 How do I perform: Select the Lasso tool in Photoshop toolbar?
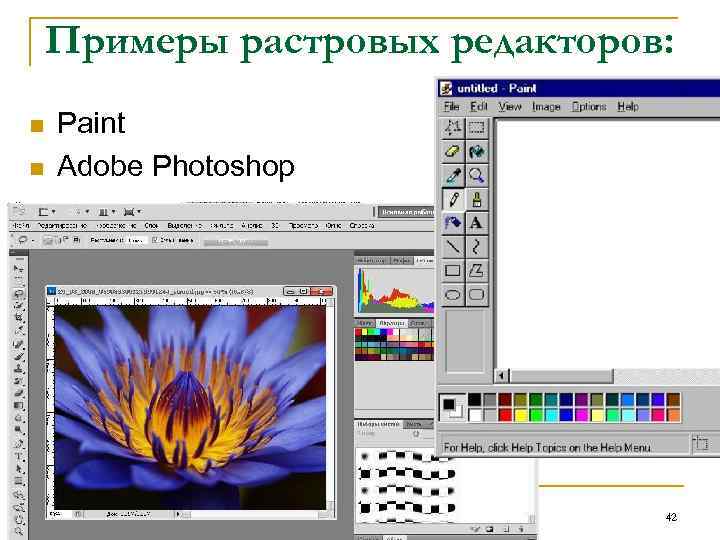[19, 292]
